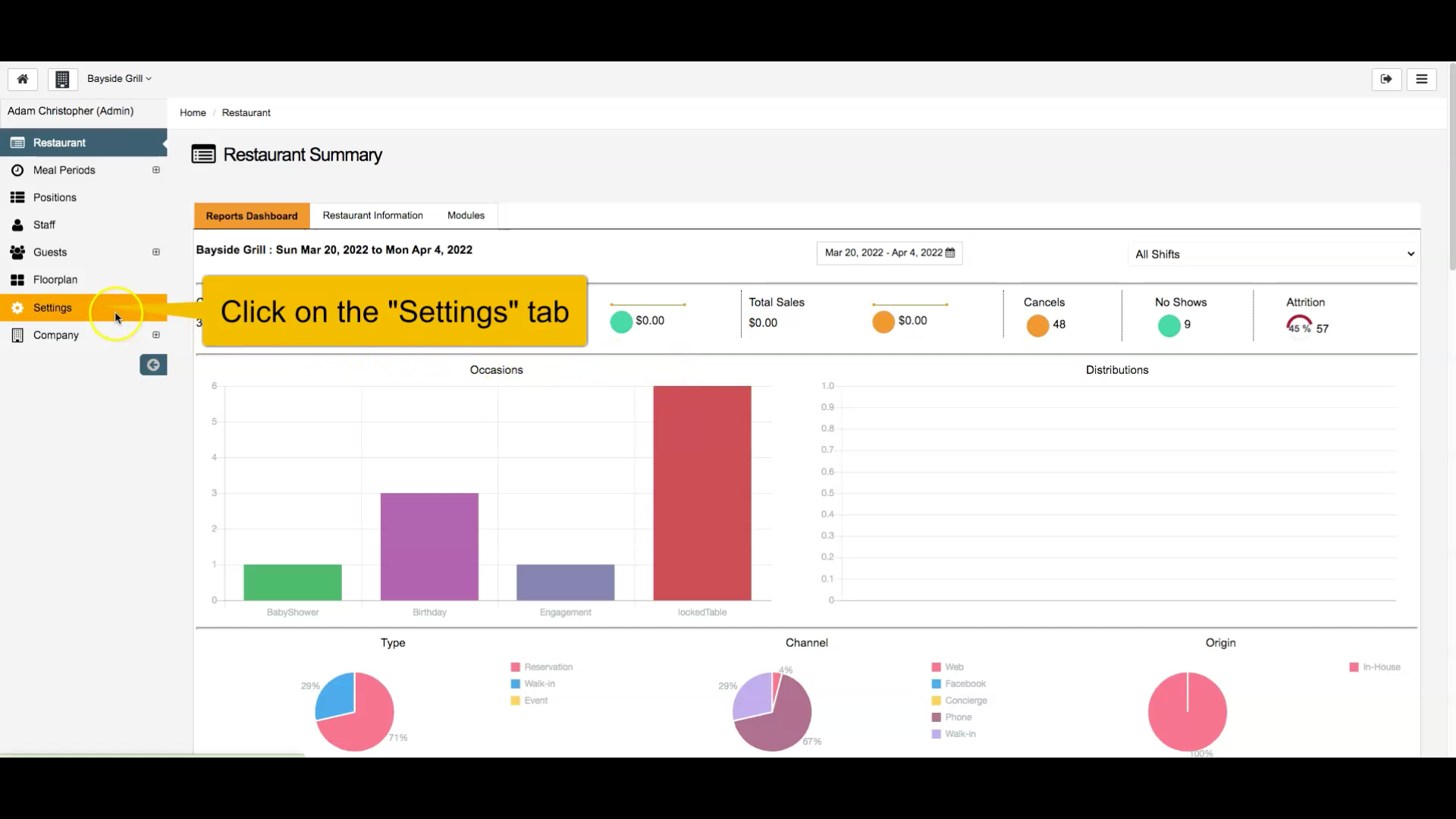Switch to Restaurant Information tab
This screenshot has height=819, width=1456.
point(372,216)
